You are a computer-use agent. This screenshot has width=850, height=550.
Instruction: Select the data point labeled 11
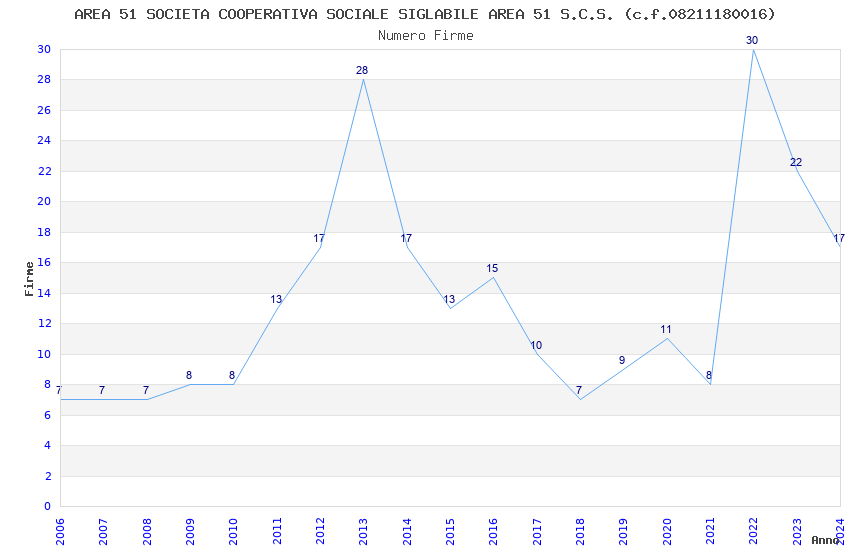click(x=666, y=329)
